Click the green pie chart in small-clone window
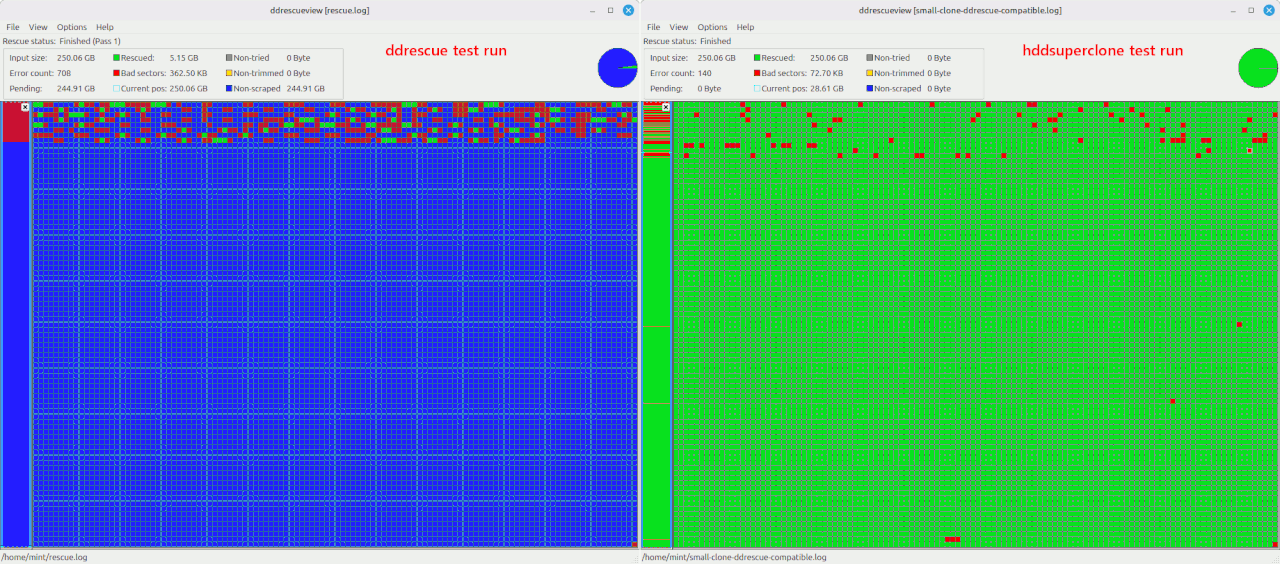This screenshot has width=1280, height=564. click(x=1258, y=68)
